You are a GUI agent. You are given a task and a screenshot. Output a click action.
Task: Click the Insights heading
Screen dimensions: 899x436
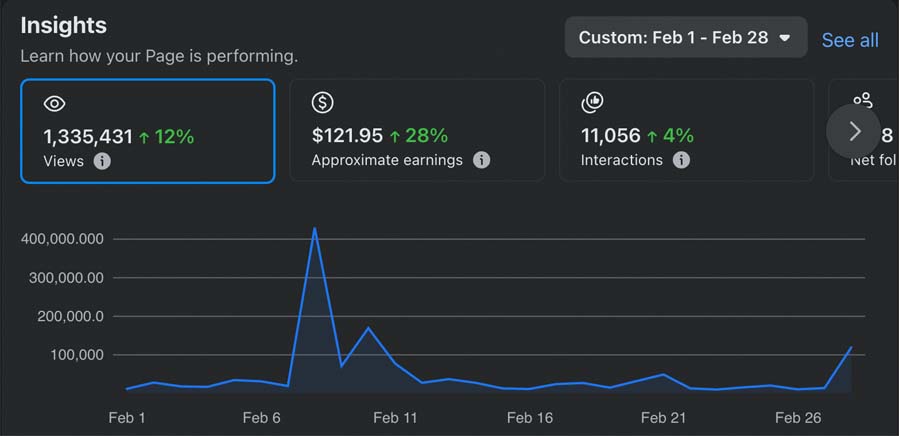[x=63, y=25]
